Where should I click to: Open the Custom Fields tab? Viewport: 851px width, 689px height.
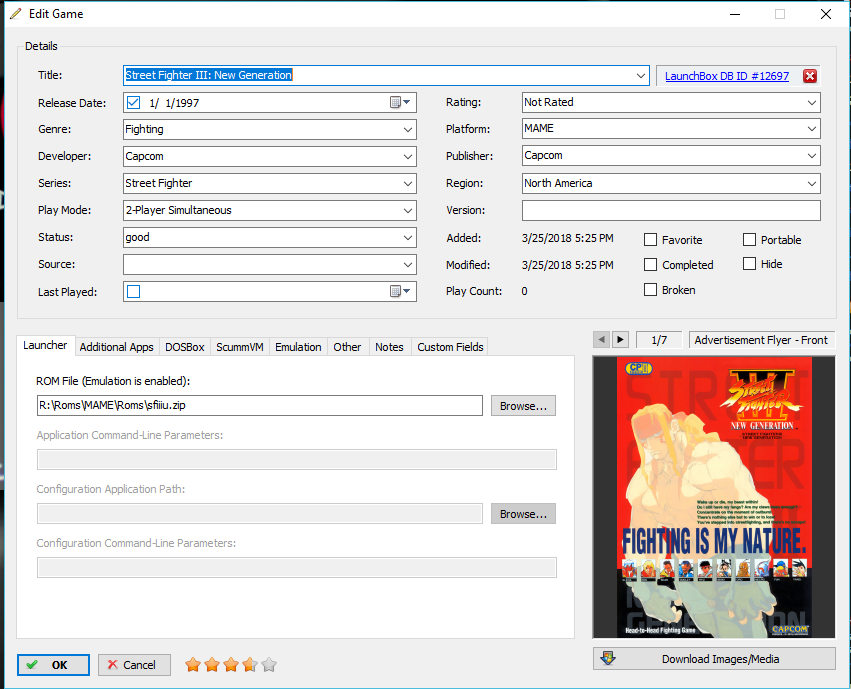pyautogui.click(x=450, y=347)
